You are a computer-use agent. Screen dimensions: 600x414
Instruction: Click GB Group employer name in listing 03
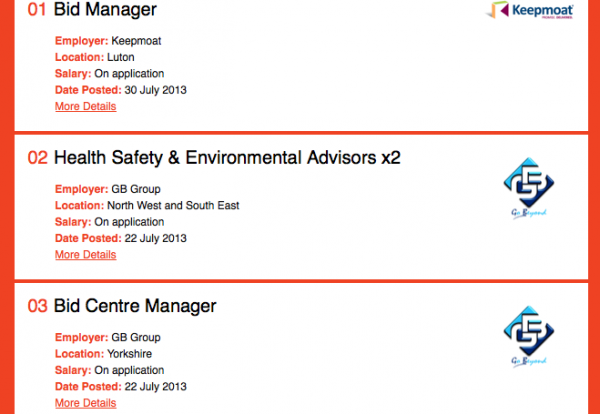136,338
